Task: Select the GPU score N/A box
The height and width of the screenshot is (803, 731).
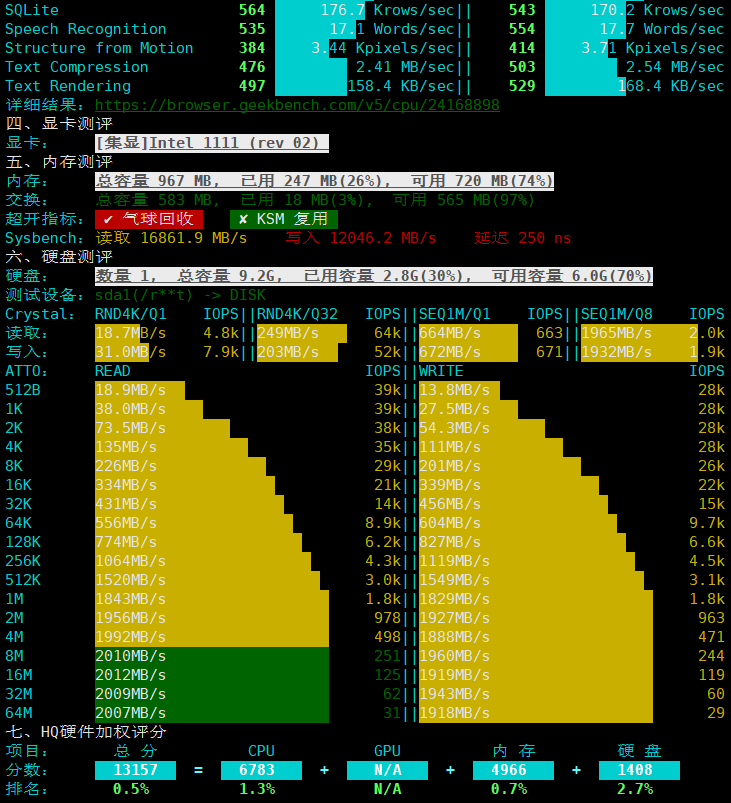Action: (x=387, y=770)
